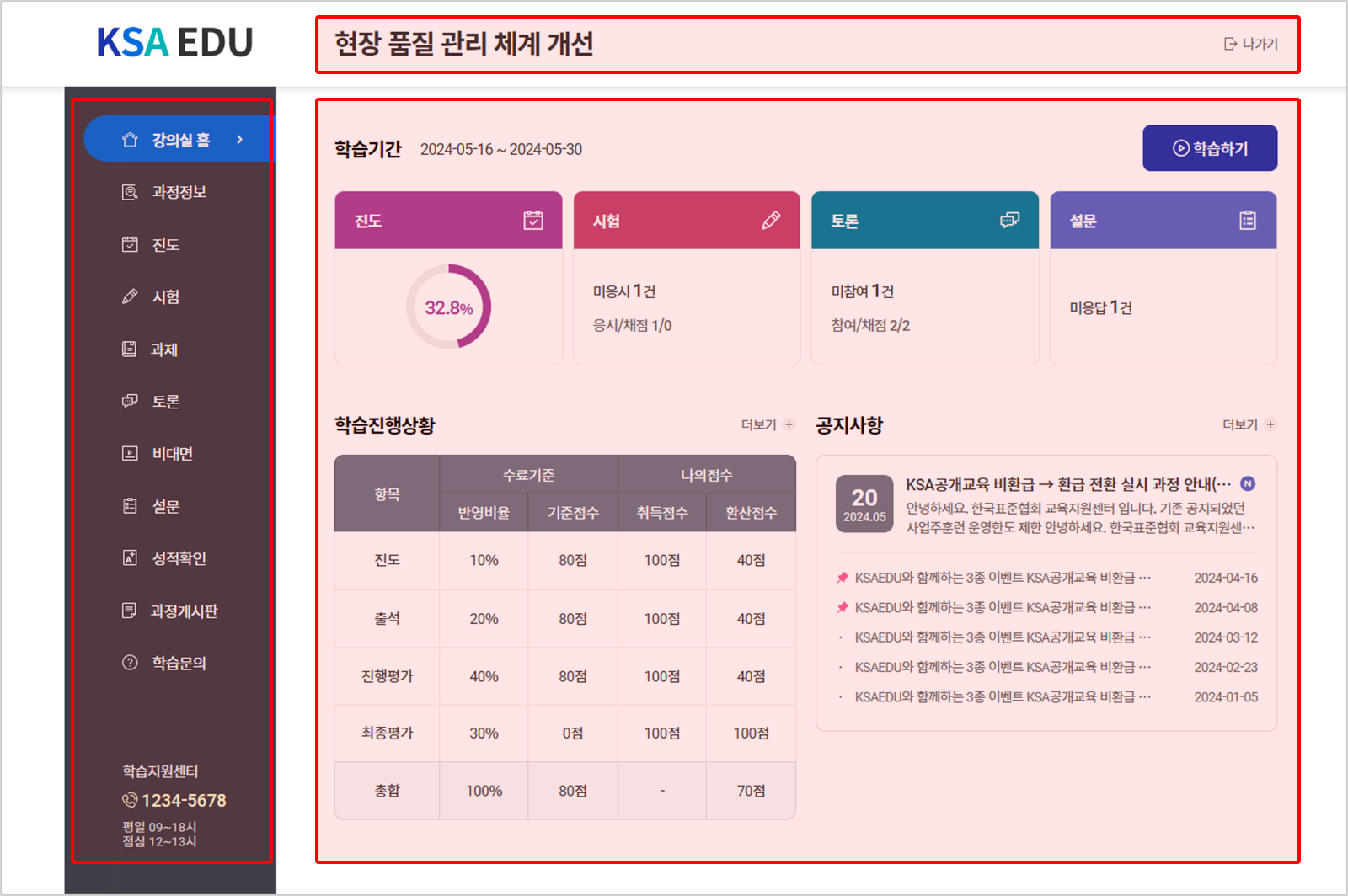
Task: Open the featured notice dated 20 2024.05
Action: coord(1046,504)
